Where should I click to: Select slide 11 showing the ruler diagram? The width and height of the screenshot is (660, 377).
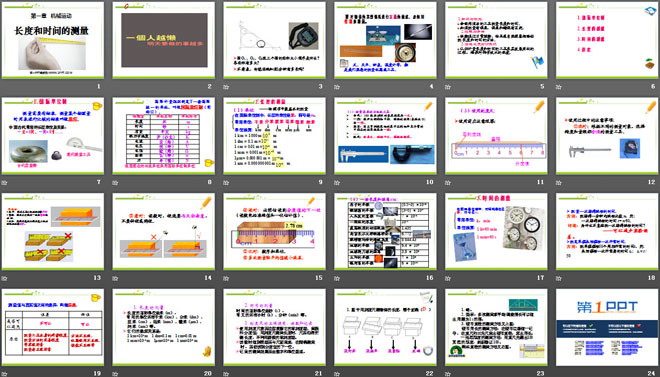pyautogui.click(x=496, y=136)
